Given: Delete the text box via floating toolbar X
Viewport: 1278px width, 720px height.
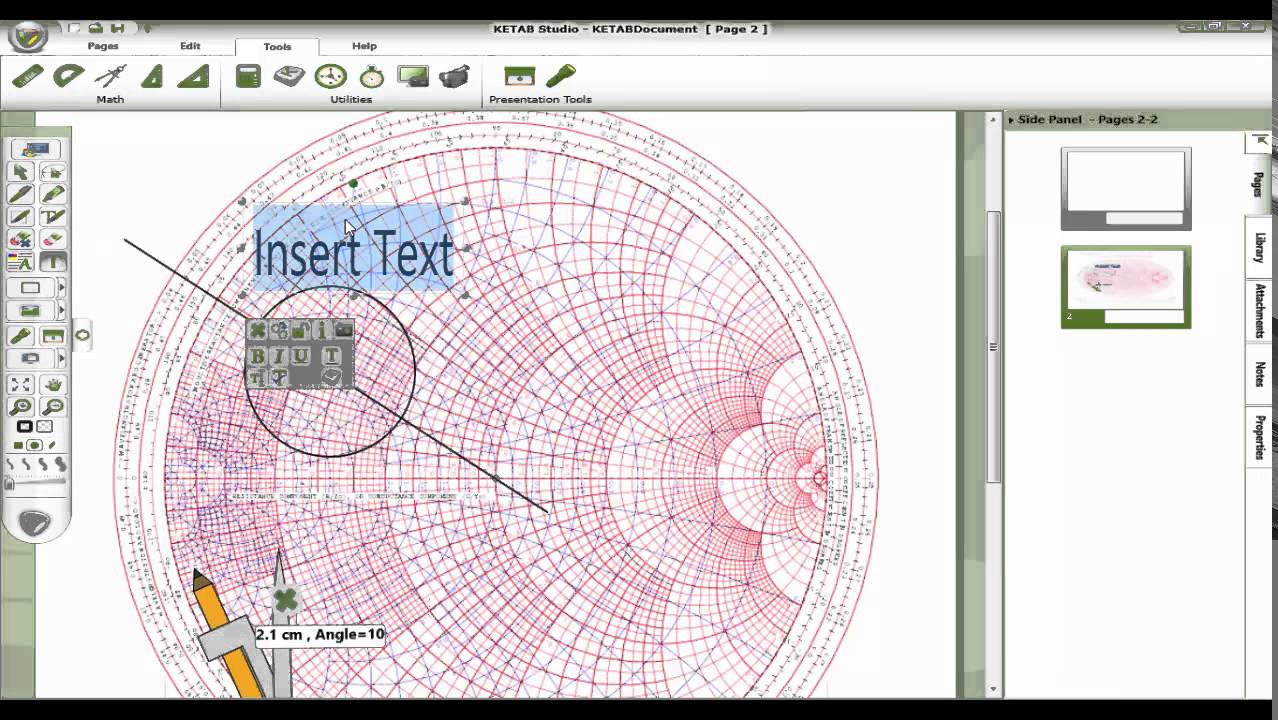Looking at the screenshot, I should pos(257,329).
